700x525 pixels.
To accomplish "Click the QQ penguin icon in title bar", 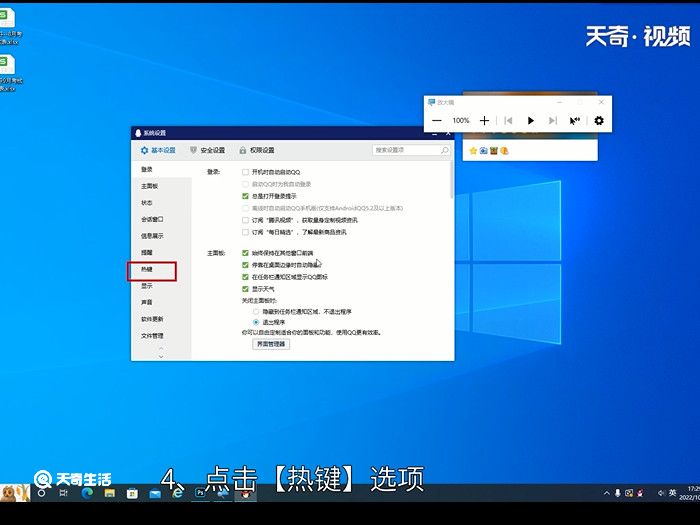I will [x=138, y=133].
